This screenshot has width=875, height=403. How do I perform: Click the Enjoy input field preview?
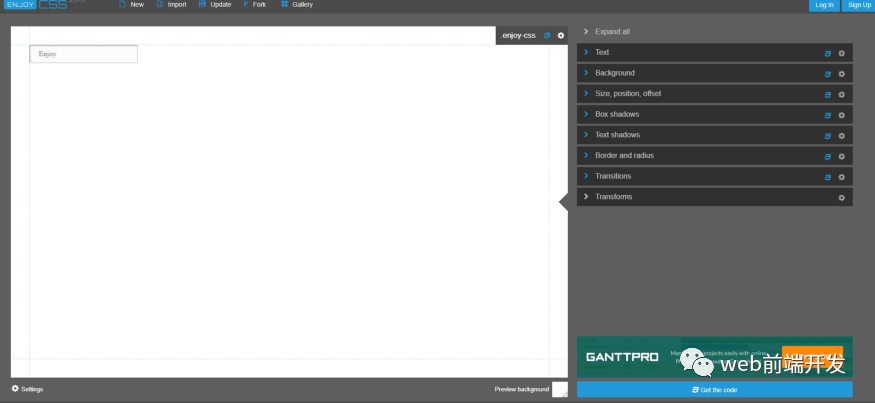coord(84,54)
